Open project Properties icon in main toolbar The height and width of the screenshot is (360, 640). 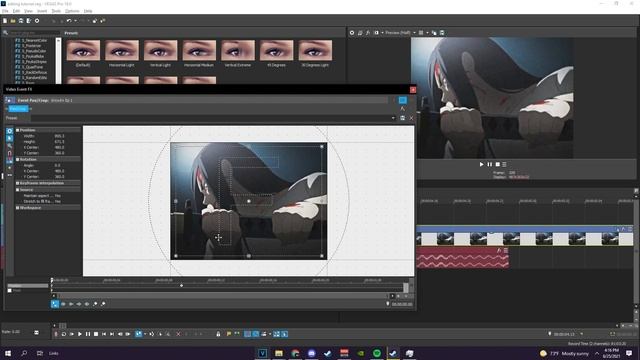pyautogui.click(x=37, y=21)
